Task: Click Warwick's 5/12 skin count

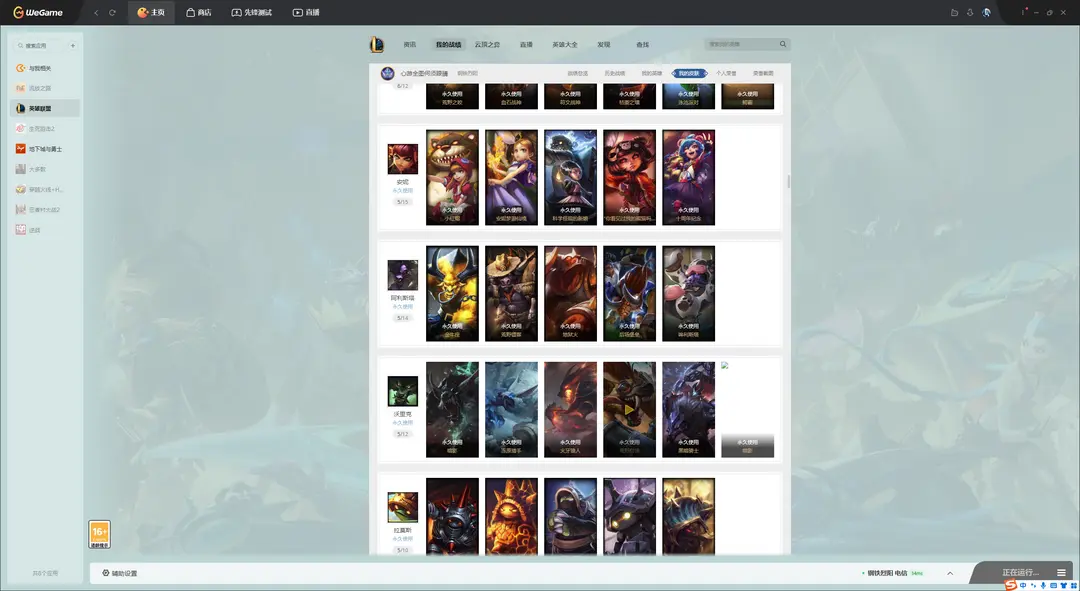Action: (402, 434)
